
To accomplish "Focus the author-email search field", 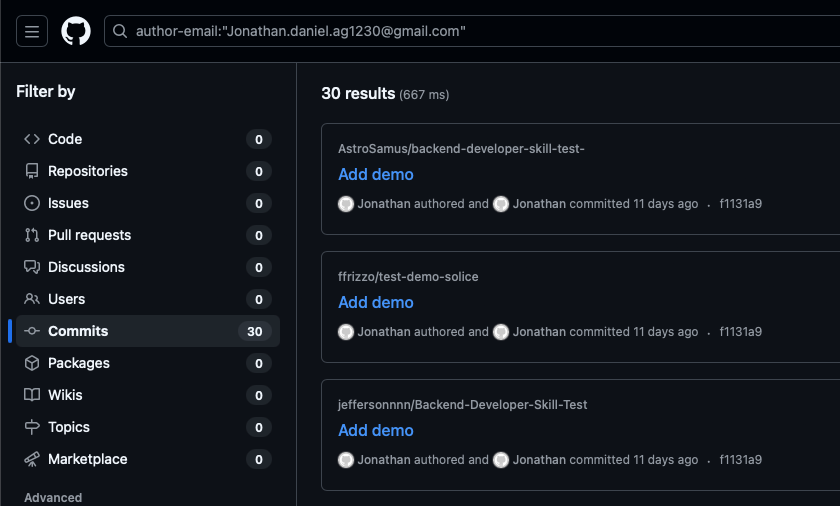I will click(471, 31).
